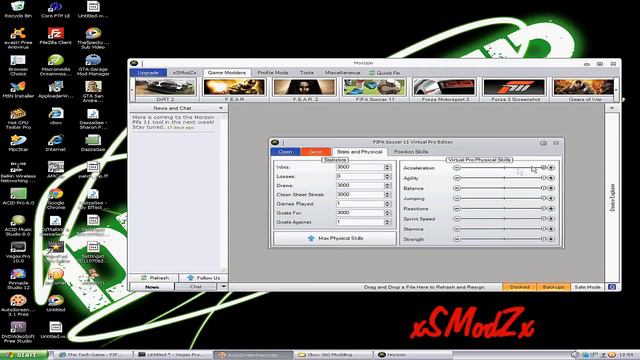Switch to Xbox 360 Modding taskbar item

333,355
